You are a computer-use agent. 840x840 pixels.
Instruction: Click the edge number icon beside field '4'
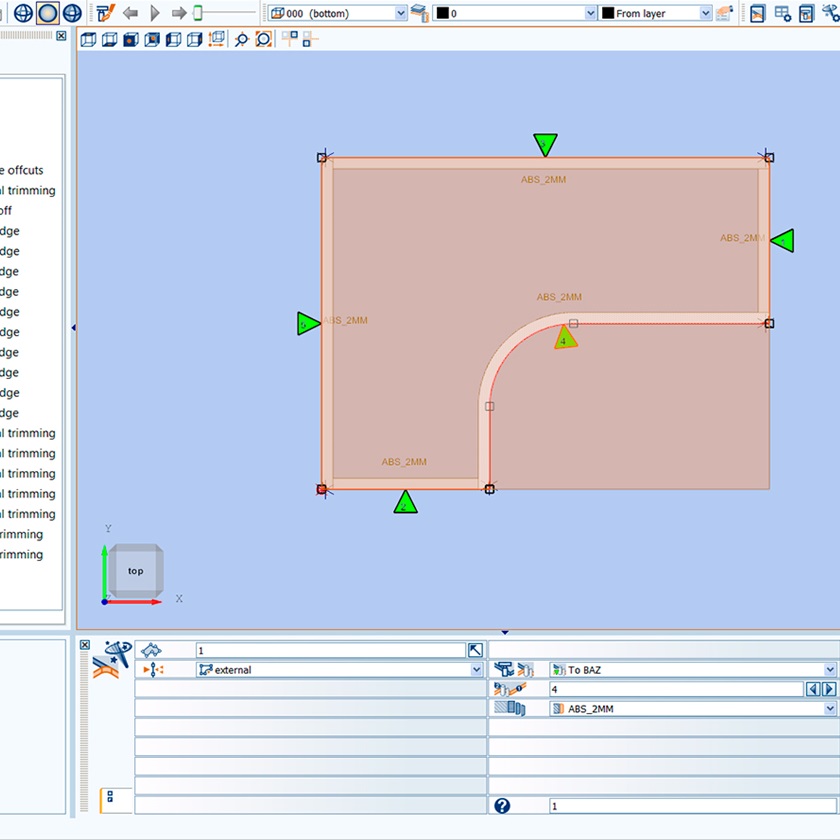[x=510, y=689]
